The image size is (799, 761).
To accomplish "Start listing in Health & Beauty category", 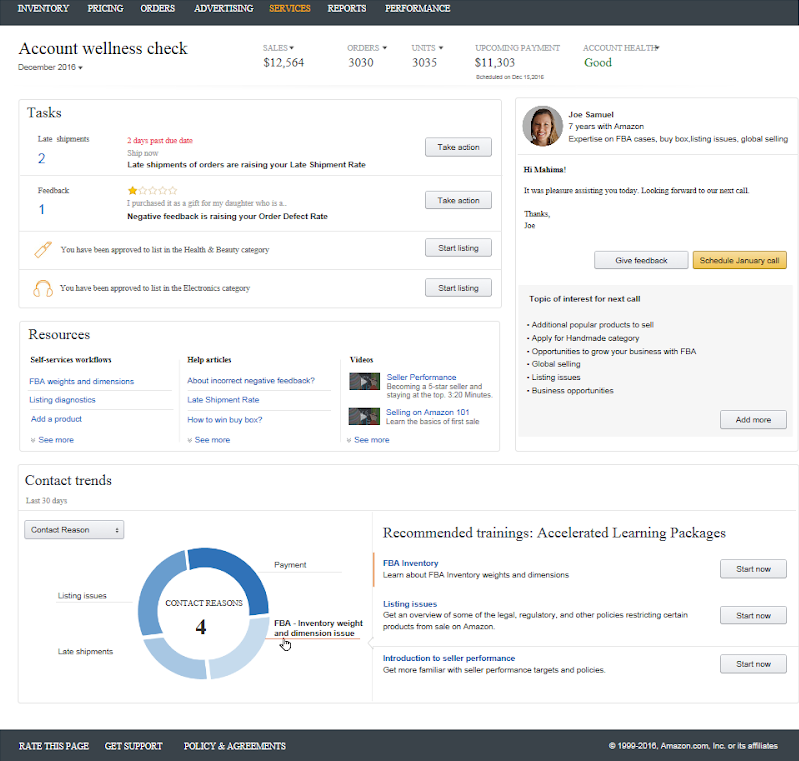I will (458, 248).
